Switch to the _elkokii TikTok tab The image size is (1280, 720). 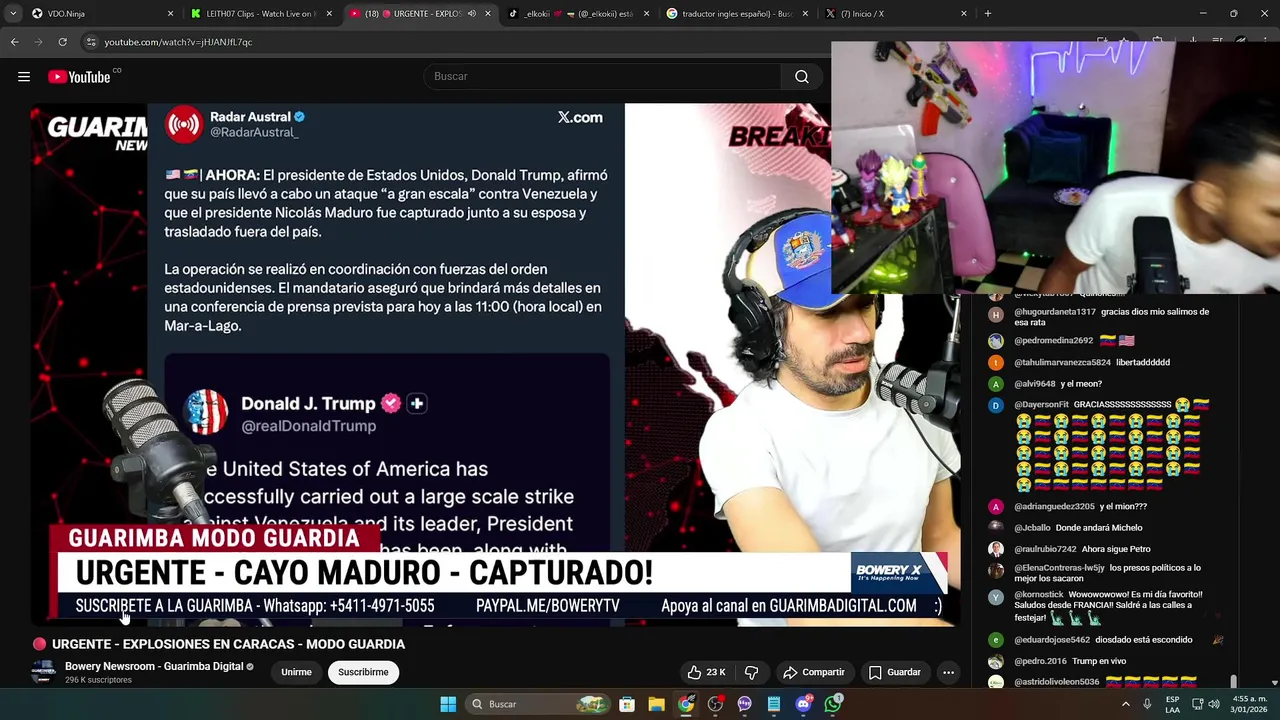578,14
